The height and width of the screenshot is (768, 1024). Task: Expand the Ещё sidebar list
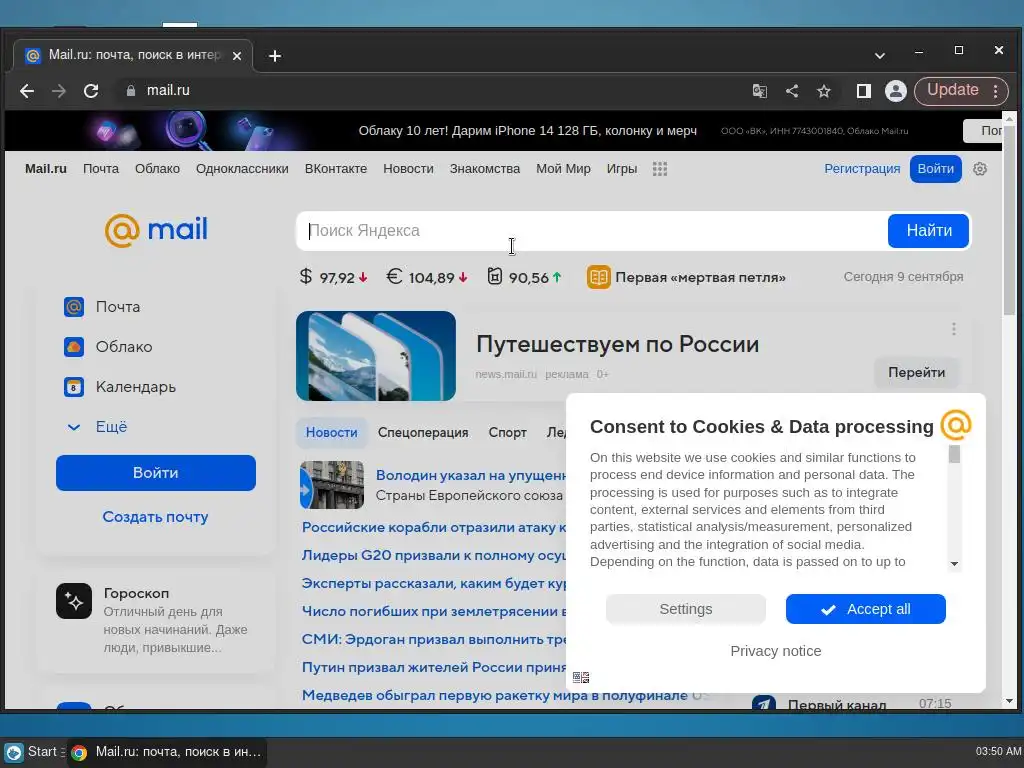[x=97, y=426]
